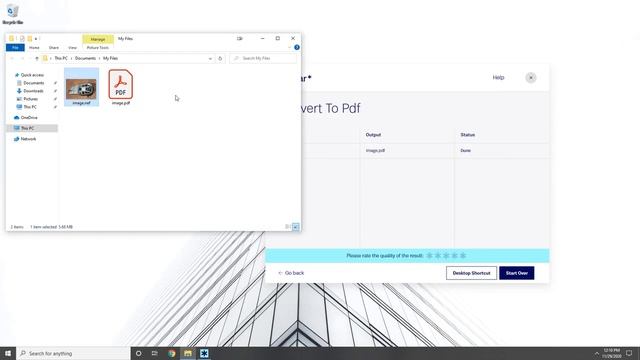
Task: Rate result with second star
Action: [x=438, y=256]
